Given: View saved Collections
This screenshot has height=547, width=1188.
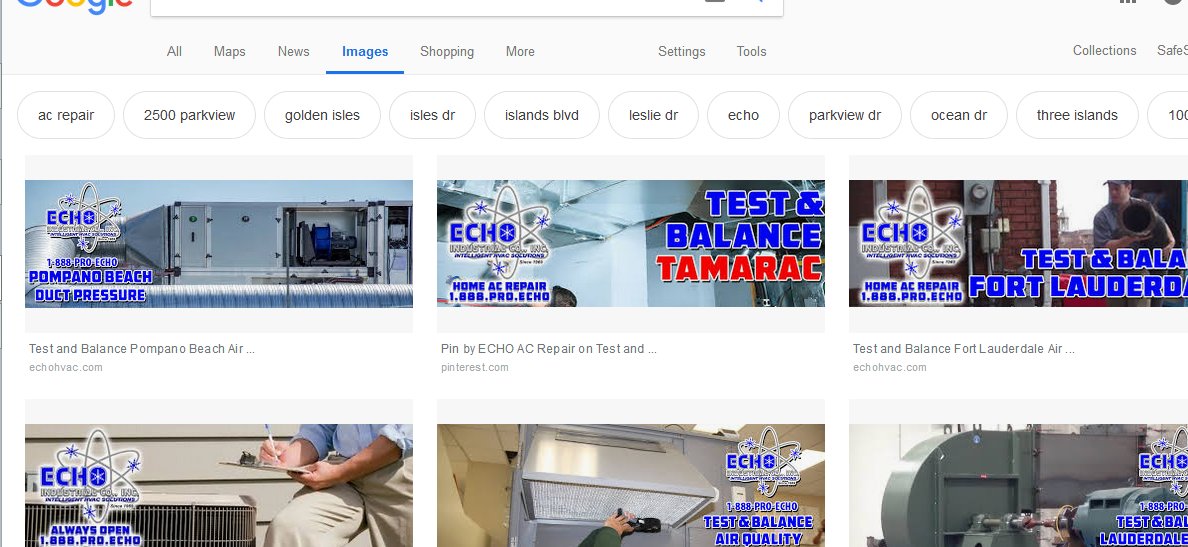Looking at the screenshot, I should pyautogui.click(x=1104, y=51).
